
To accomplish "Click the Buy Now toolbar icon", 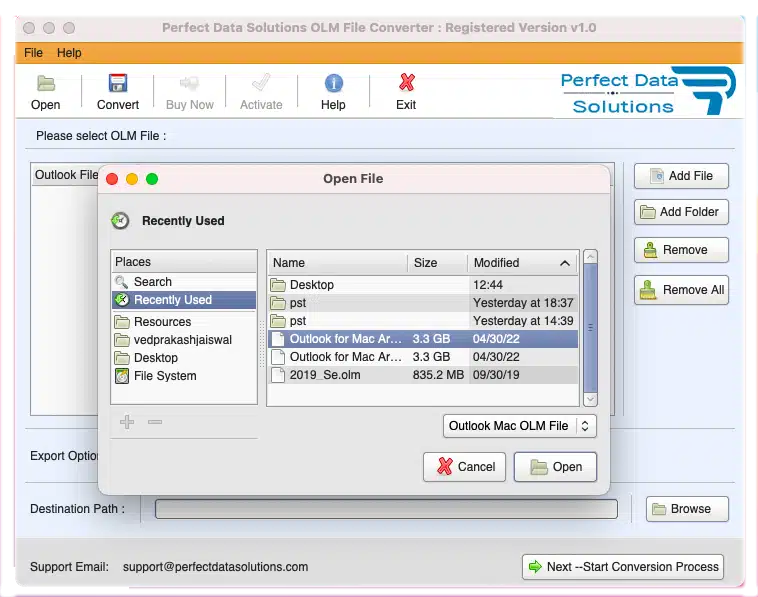I will 189,83.
